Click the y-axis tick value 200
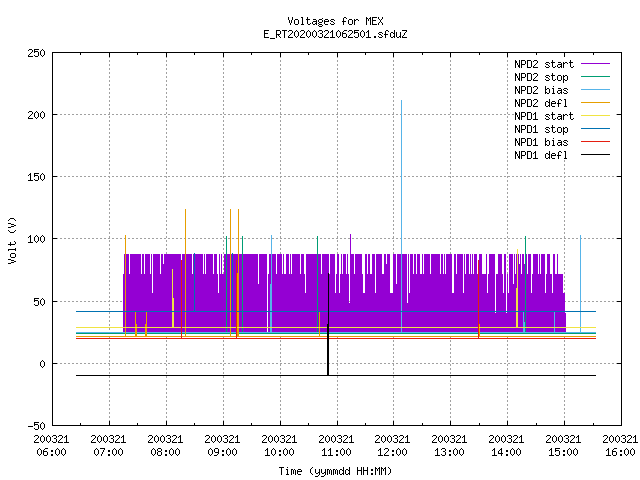Image resolution: width=640 pixels, height=480 pixels. click(x=36, y=116)
